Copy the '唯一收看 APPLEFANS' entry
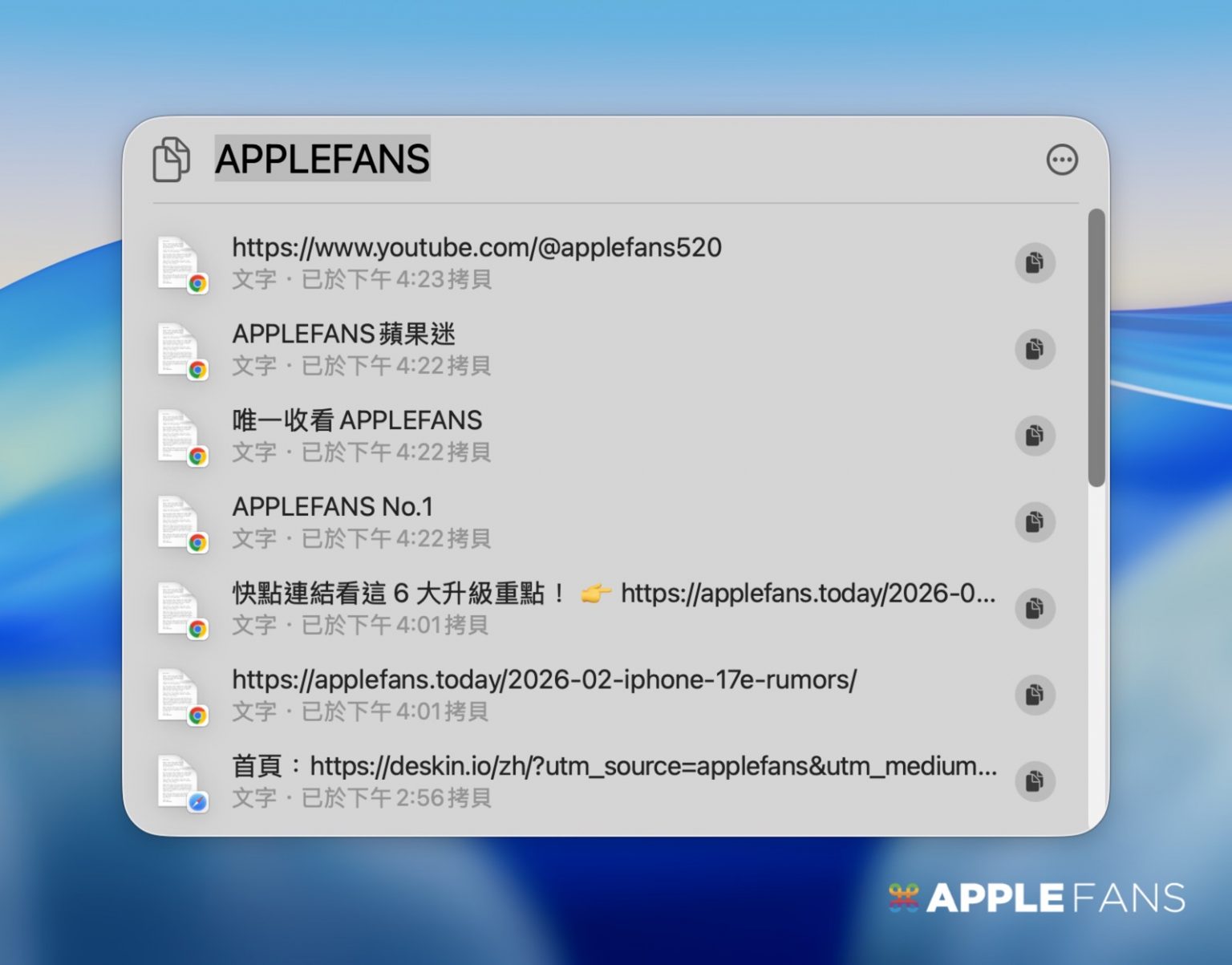The height and width of the screenshot is (965, 1232). click(1034, 436)
